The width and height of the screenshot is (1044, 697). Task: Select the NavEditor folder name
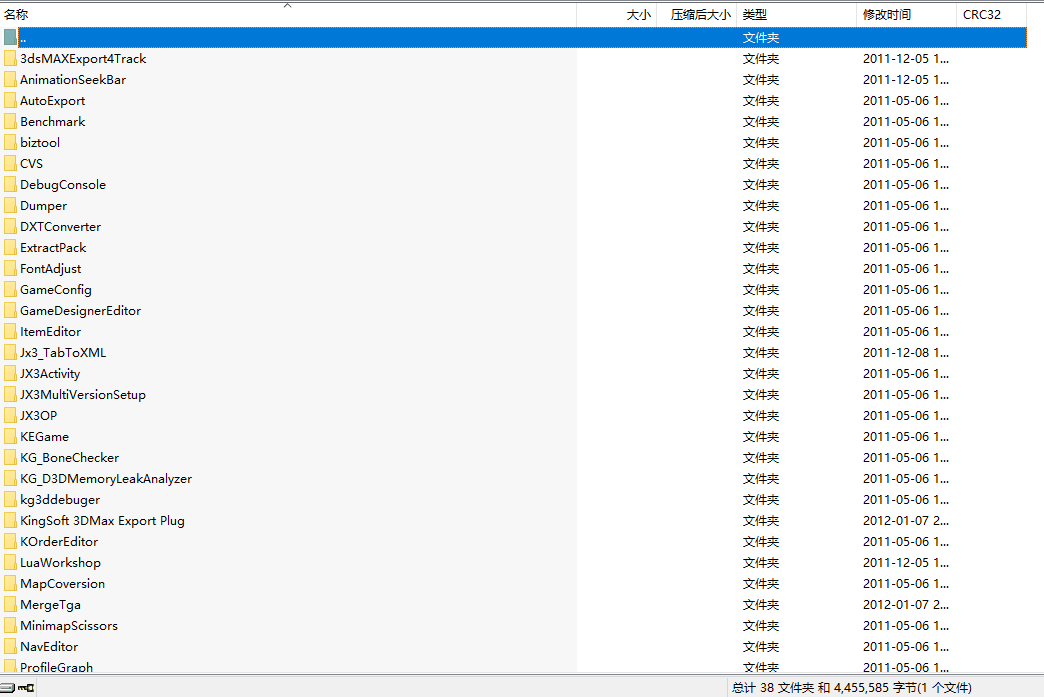tap(49, 646)
